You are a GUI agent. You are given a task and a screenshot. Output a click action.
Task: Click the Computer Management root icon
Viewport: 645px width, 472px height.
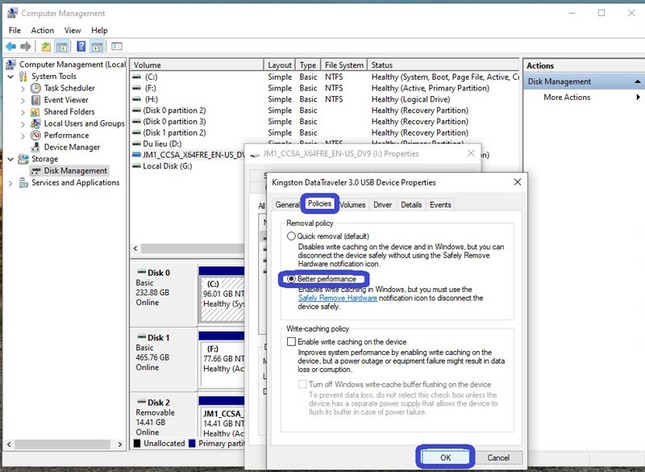pyautogui.click(x=11, y=65)
